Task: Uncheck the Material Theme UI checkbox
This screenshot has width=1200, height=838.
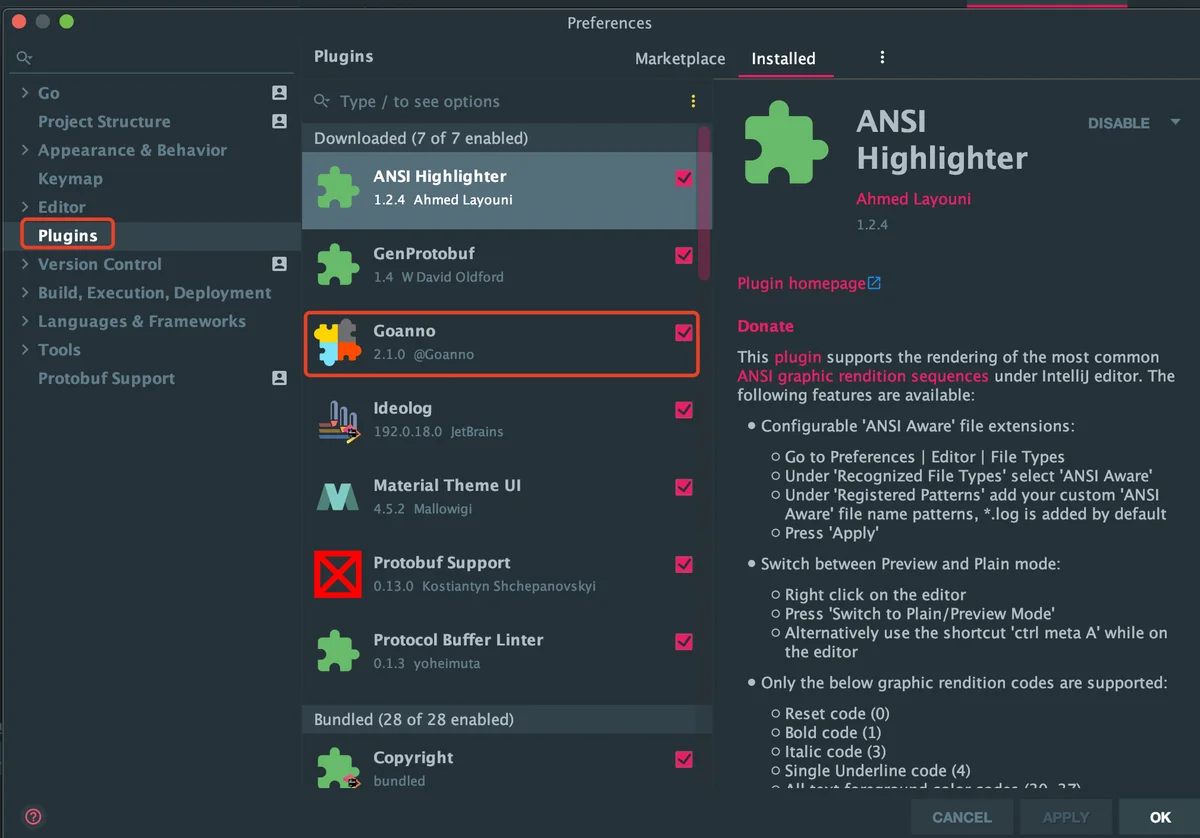Action: pyautogui.click(x=684, y=487)
